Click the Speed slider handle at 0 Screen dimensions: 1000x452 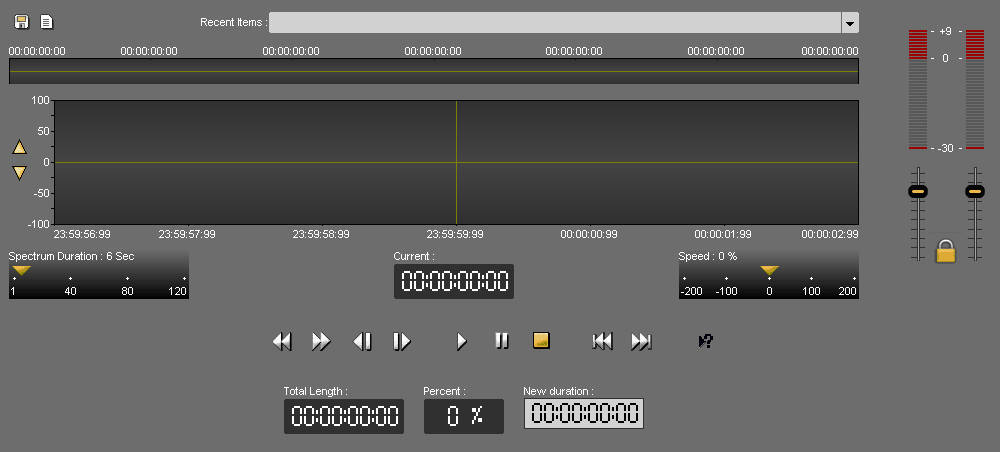point(769,270)
